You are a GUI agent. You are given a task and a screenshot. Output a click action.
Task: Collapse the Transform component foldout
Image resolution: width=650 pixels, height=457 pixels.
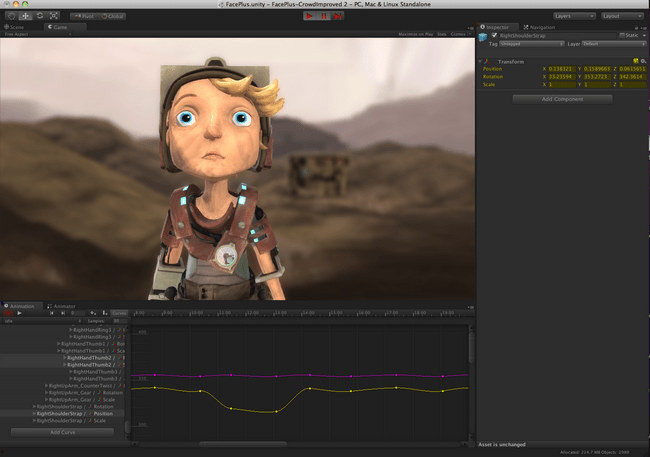[x=481, y=61]
